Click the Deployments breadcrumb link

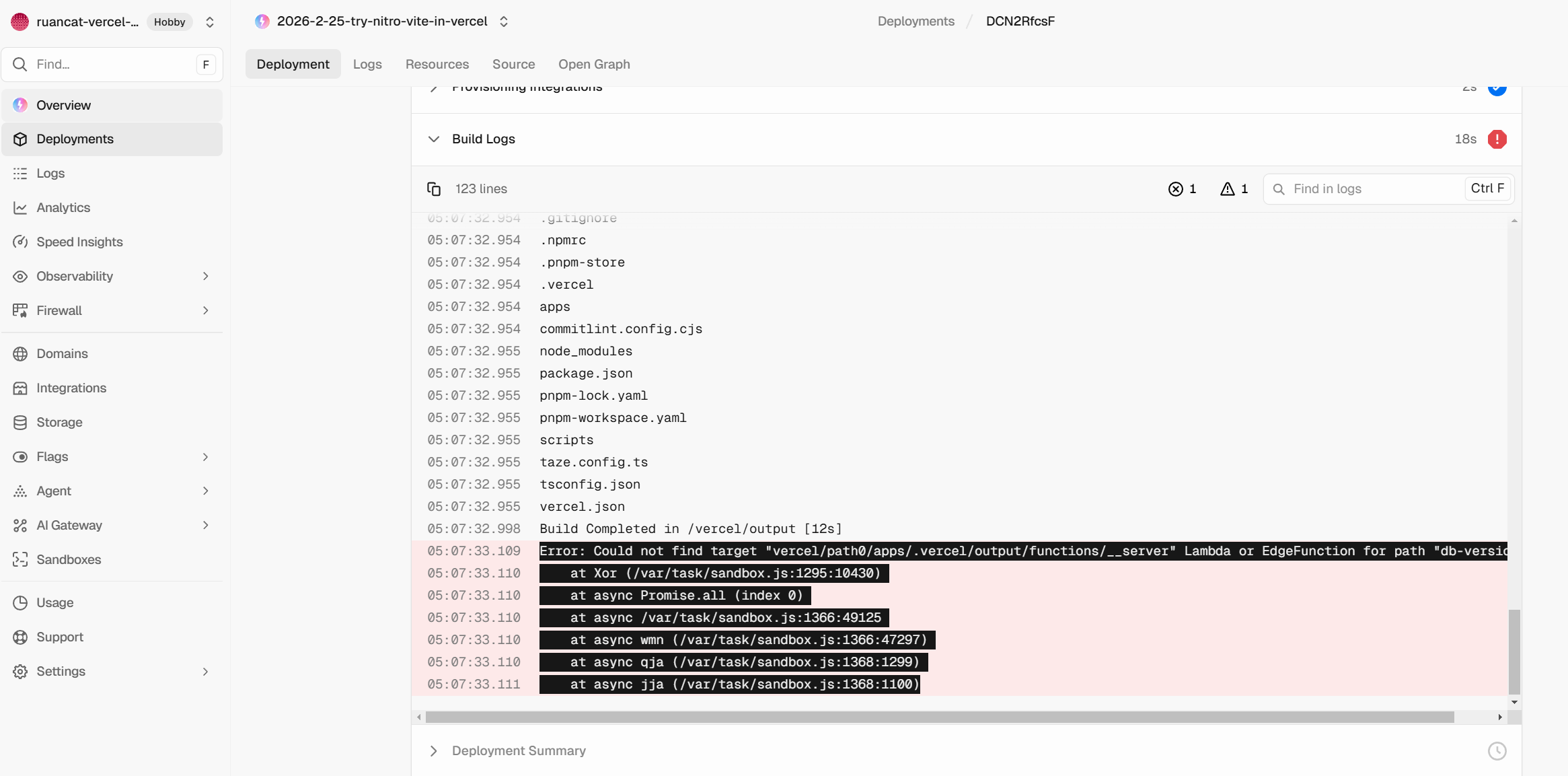(x=916, y=21)
